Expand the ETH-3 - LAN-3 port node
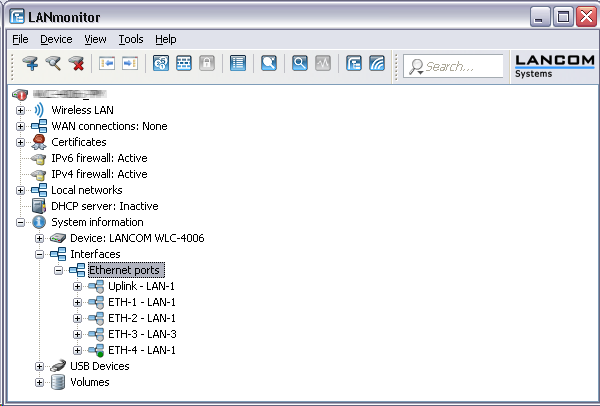 point(77,334)
